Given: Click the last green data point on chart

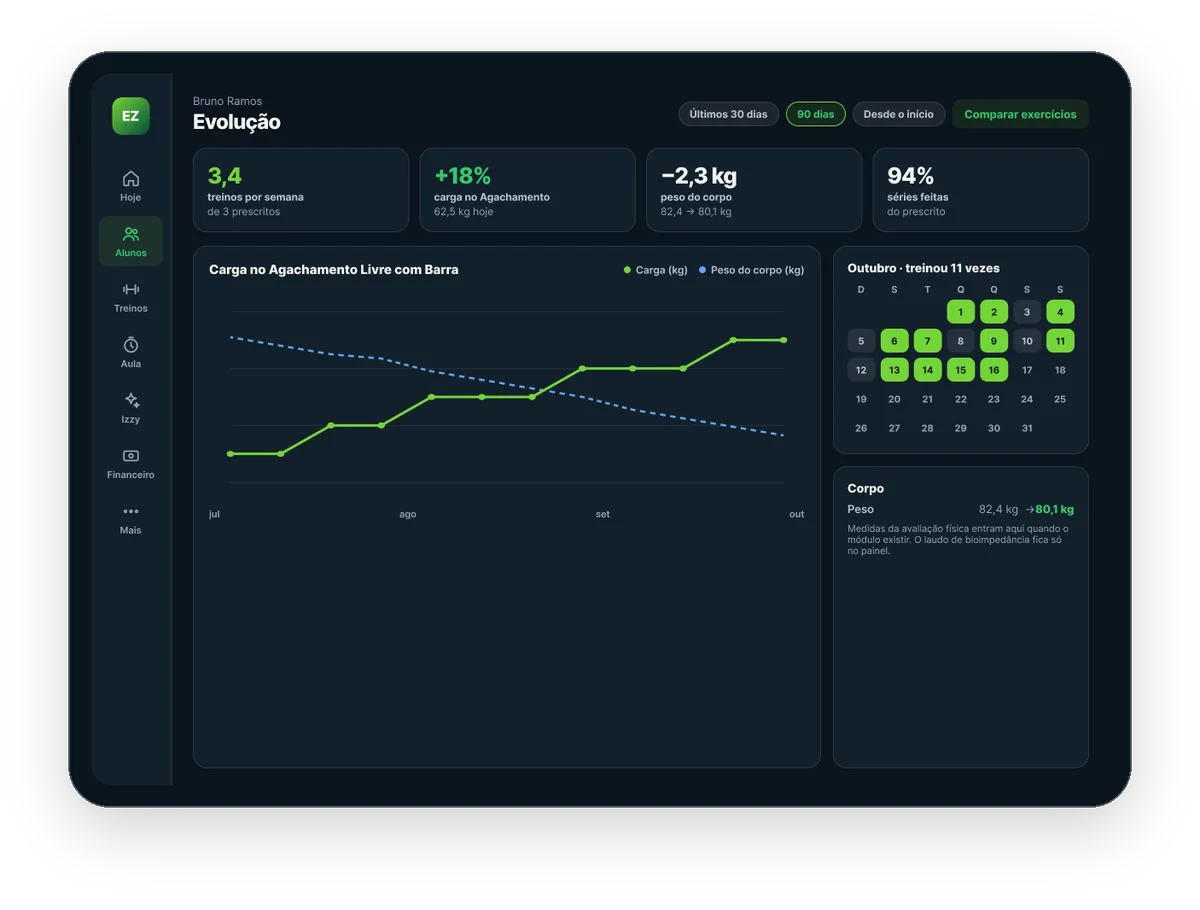Looking at the screenshot, I should click(783, 340).
